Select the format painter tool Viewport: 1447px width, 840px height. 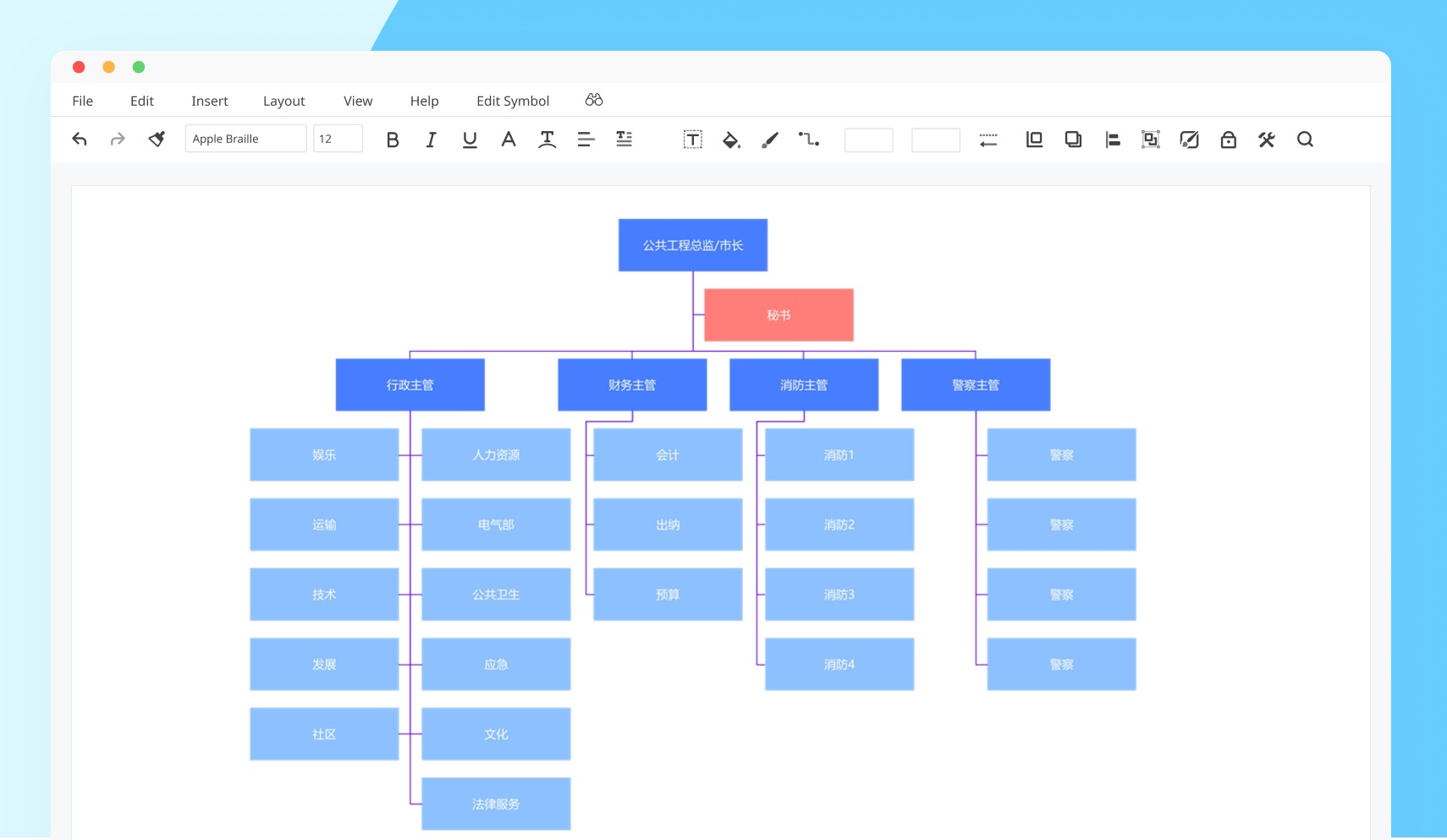pyautogui.click(x=157, y=140)
